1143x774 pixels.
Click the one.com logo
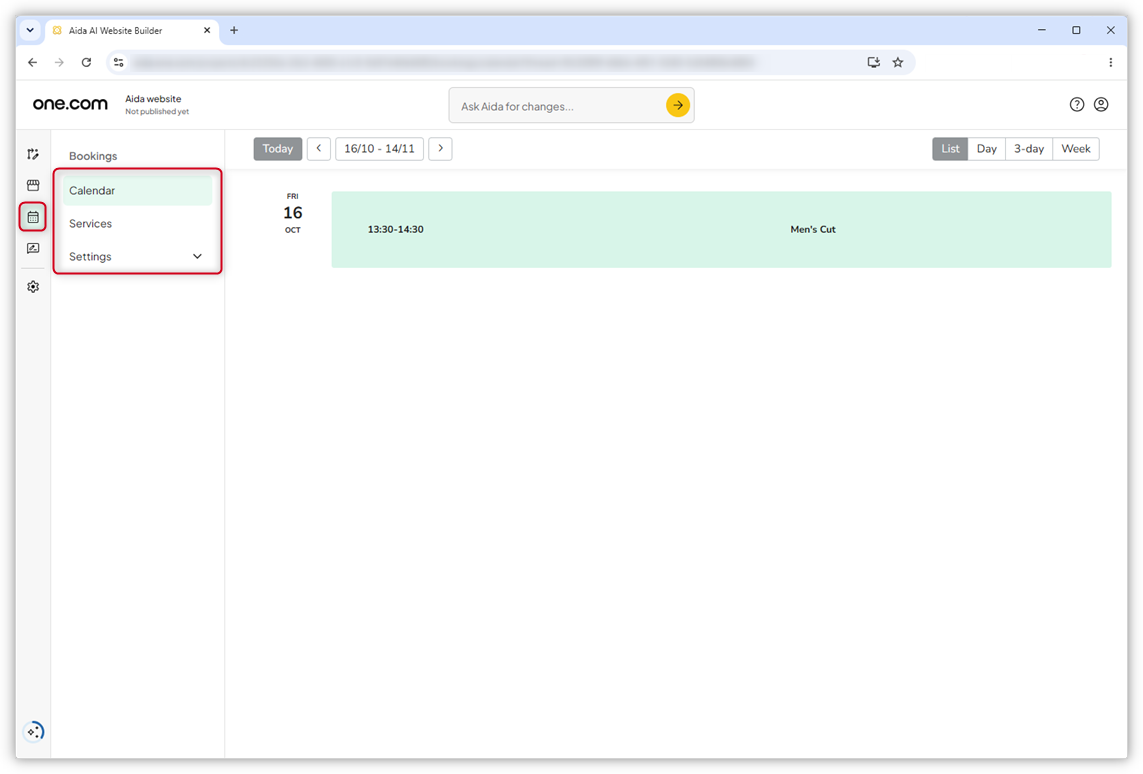click(70, 104)
